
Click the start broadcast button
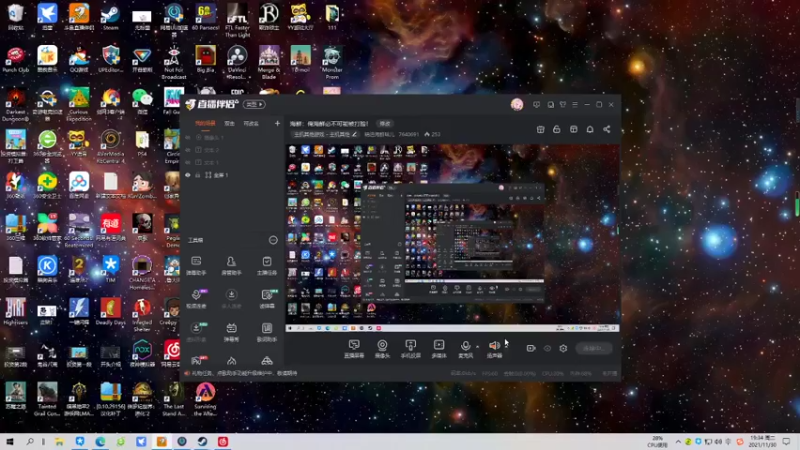pyautogui.click(x=593, y=348)
